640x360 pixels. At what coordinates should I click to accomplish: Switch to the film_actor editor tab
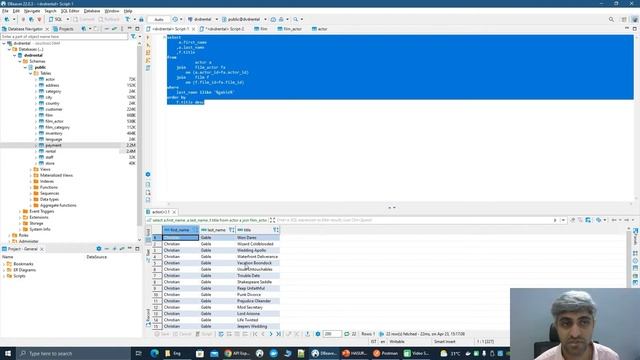pos(289,29)
